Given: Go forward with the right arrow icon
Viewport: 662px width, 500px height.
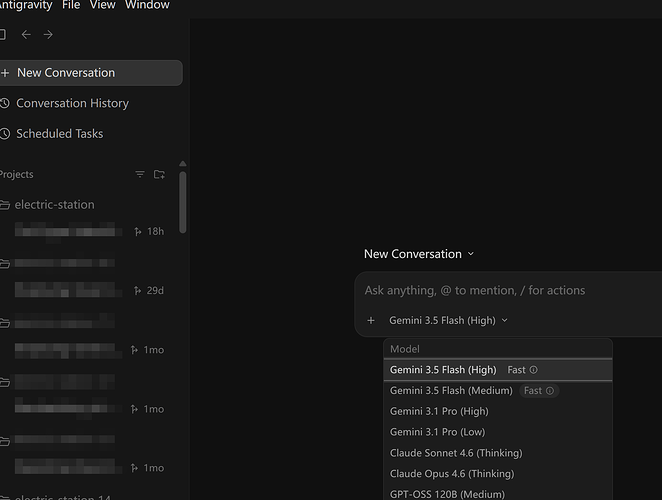Looking at the screenshot, I should [48, 35].
